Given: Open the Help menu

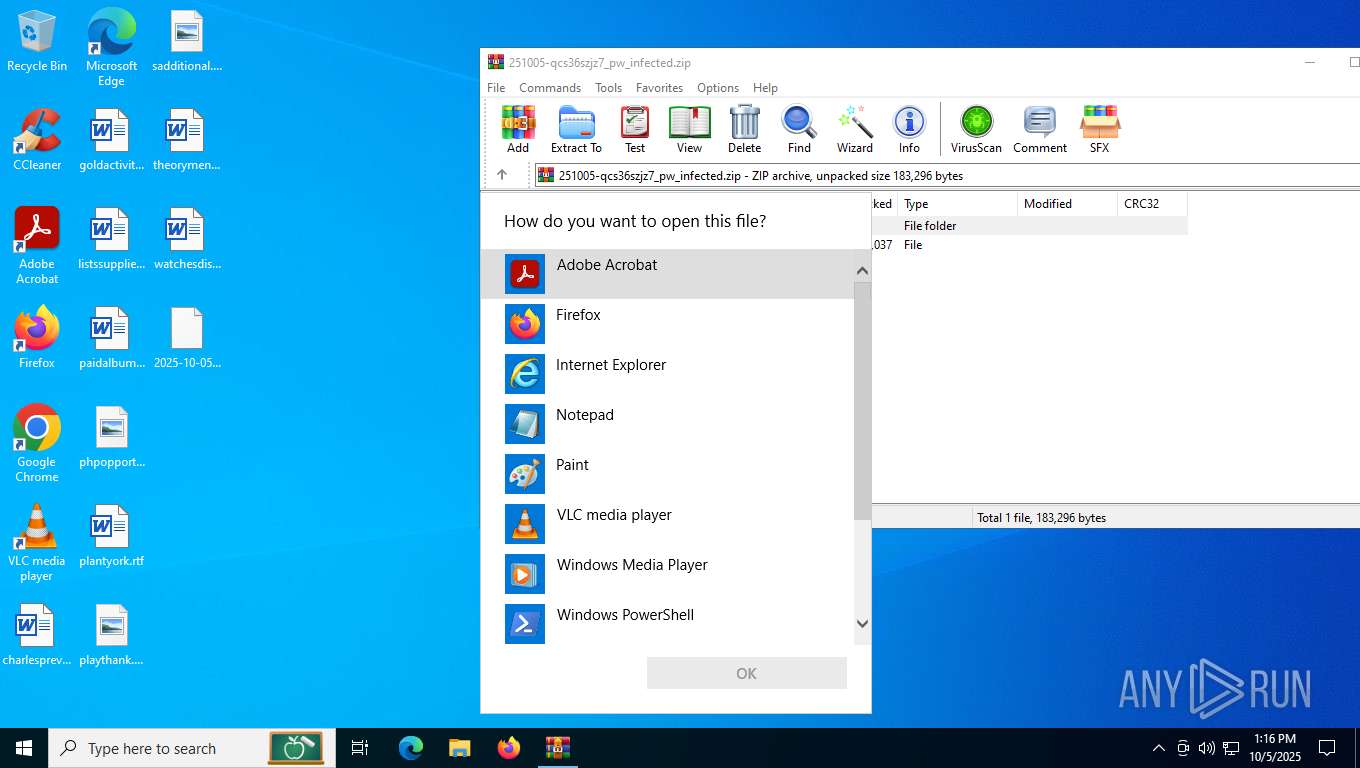Looking at the screenshot, I should point(765,88).
